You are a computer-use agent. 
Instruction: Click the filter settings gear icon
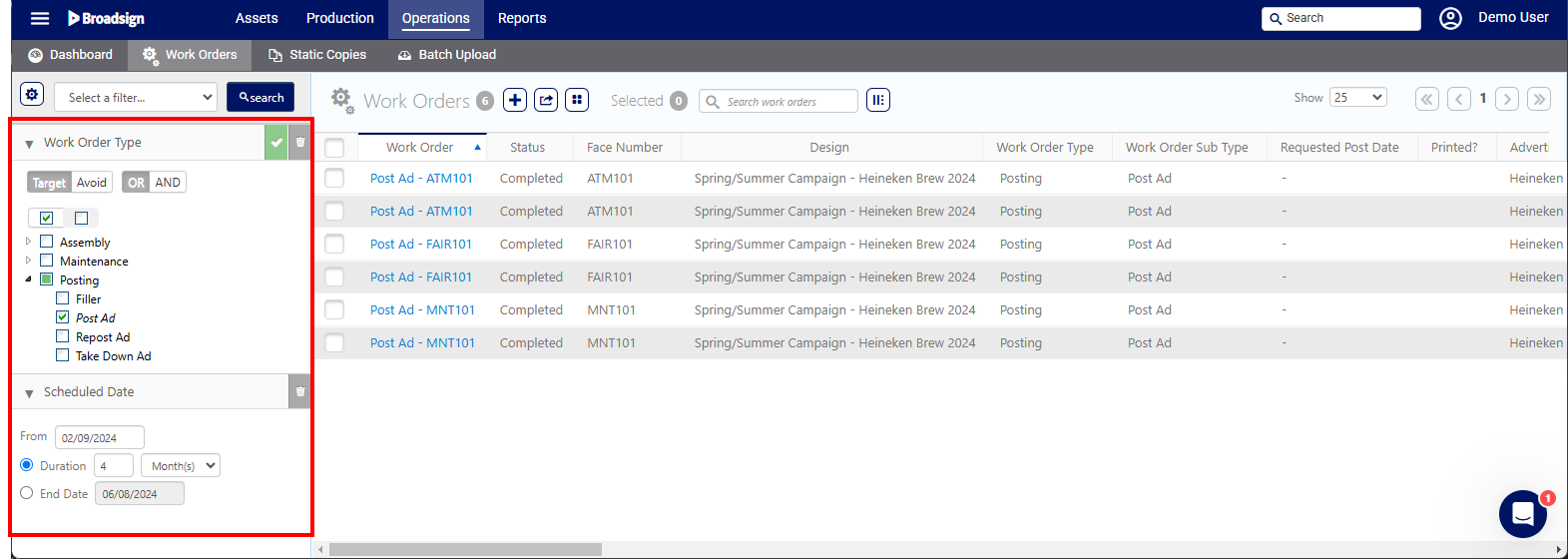point(32,95)
